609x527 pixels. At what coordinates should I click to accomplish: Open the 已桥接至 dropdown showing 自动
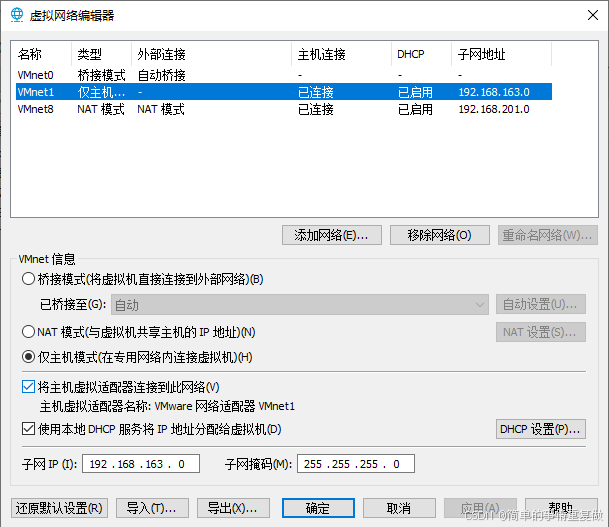300,304
